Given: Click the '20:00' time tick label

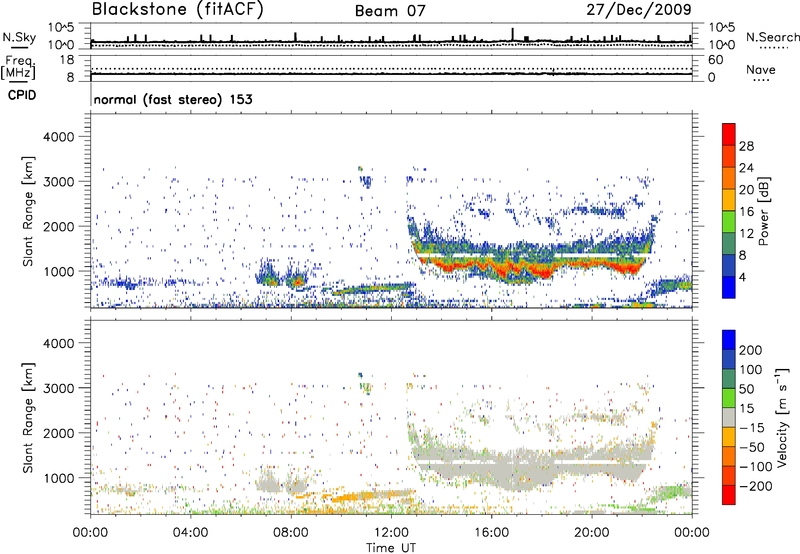Looking at the screenshot, I should 591,533.
